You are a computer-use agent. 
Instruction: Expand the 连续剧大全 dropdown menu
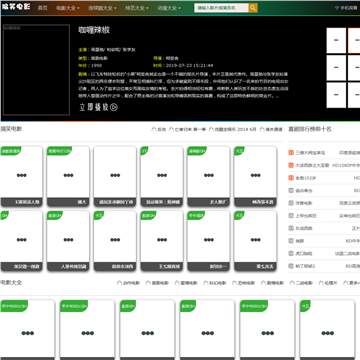point(102,8)
